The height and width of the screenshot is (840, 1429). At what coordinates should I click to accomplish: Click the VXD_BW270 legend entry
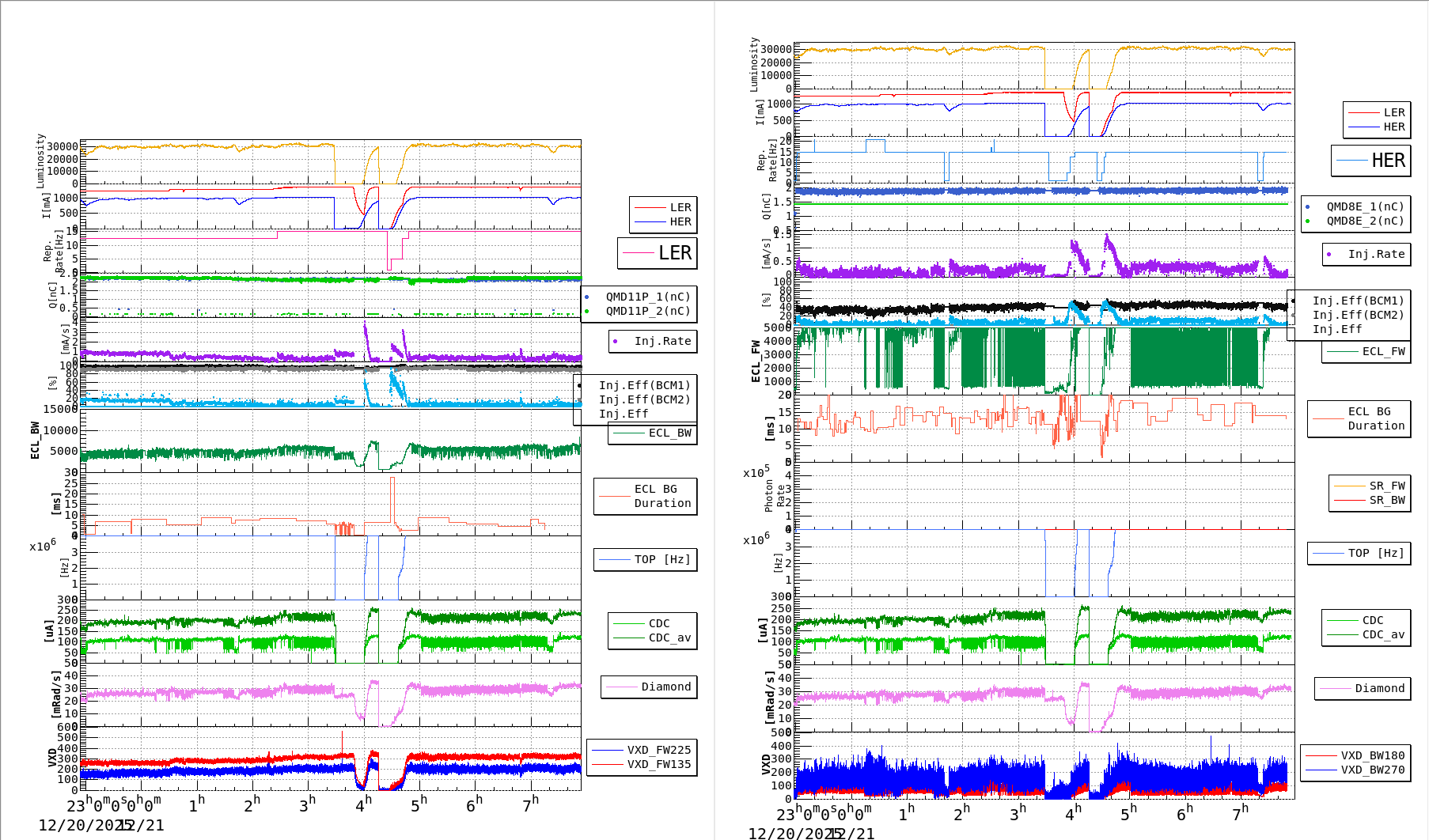click(x=1372, y=770)
